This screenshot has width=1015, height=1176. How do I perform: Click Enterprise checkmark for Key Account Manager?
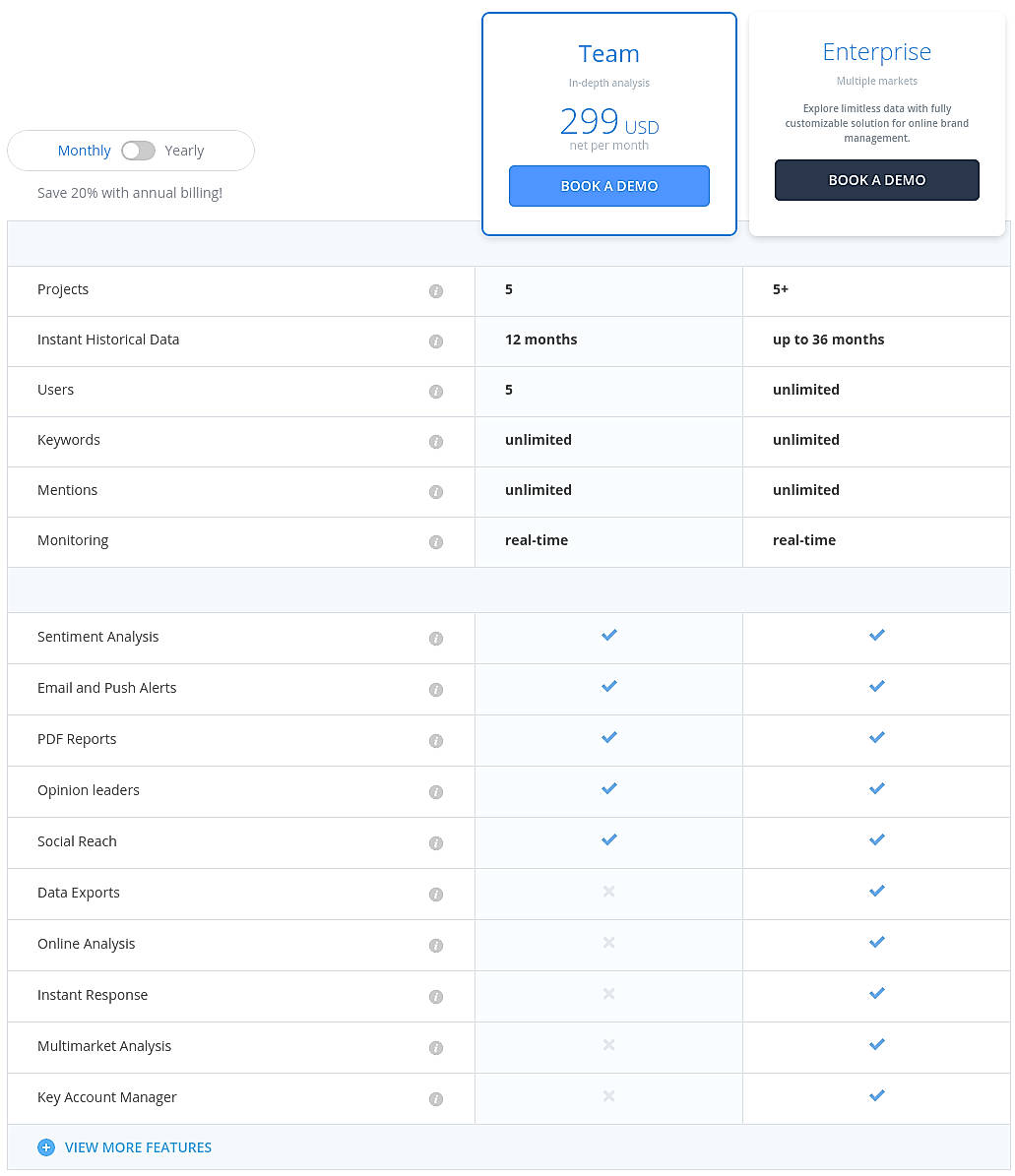(877, 1095)
